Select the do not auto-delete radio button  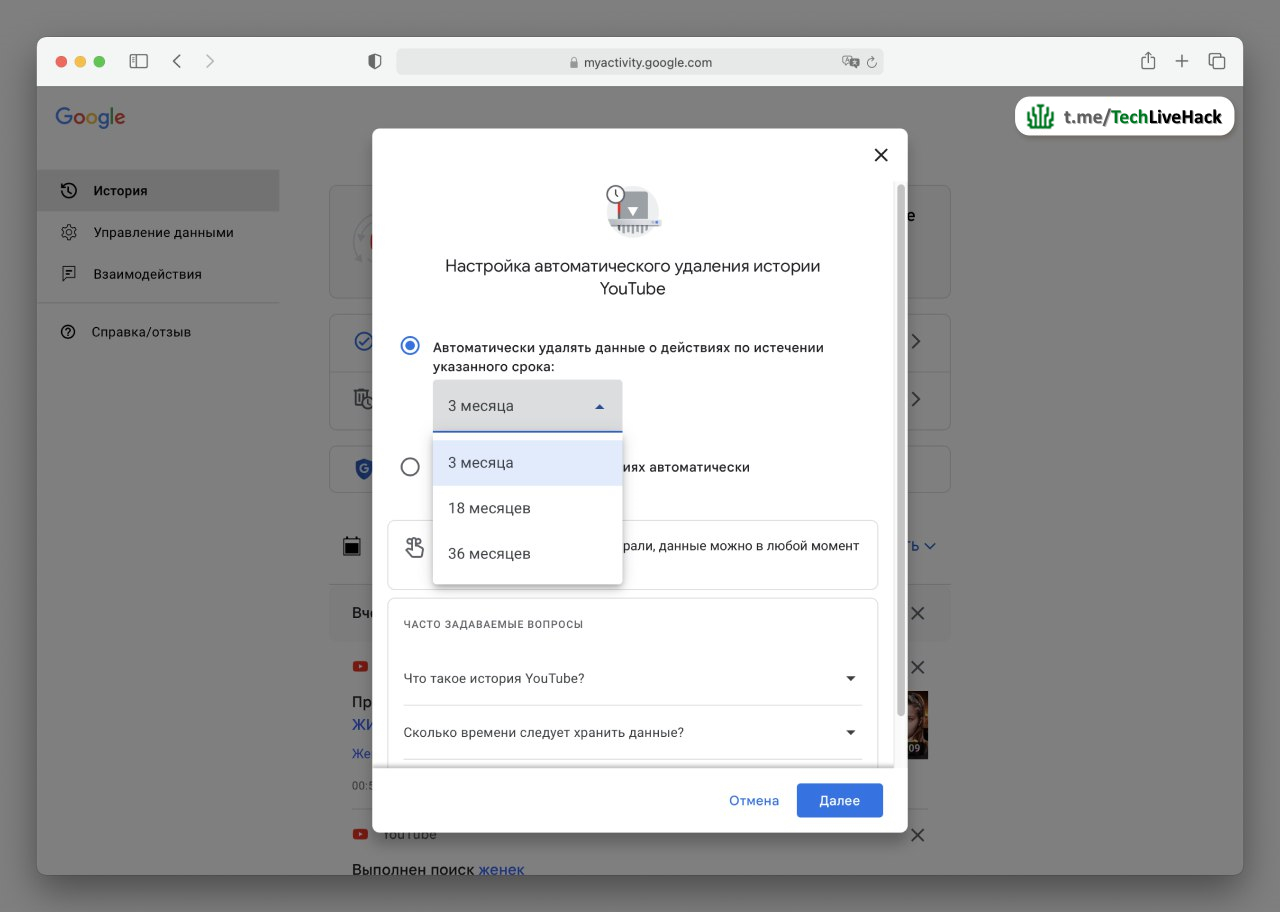(410, 467)
